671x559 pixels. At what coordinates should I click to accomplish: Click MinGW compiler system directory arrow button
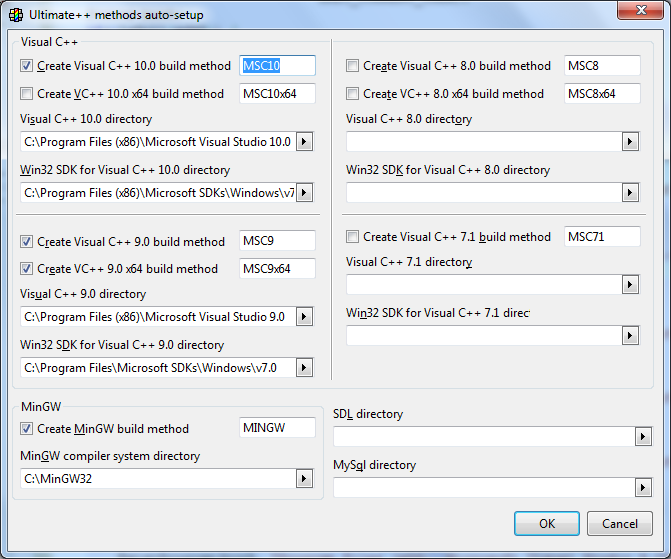(305, 479)
